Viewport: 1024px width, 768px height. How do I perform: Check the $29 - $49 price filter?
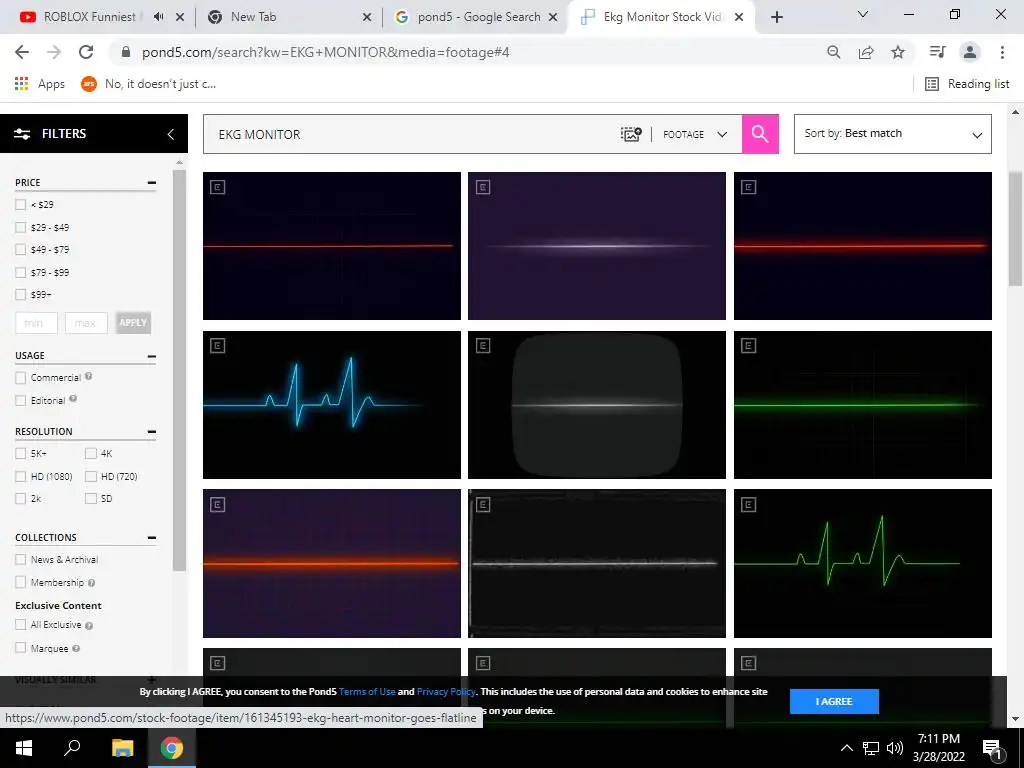[x=20, y=227]
